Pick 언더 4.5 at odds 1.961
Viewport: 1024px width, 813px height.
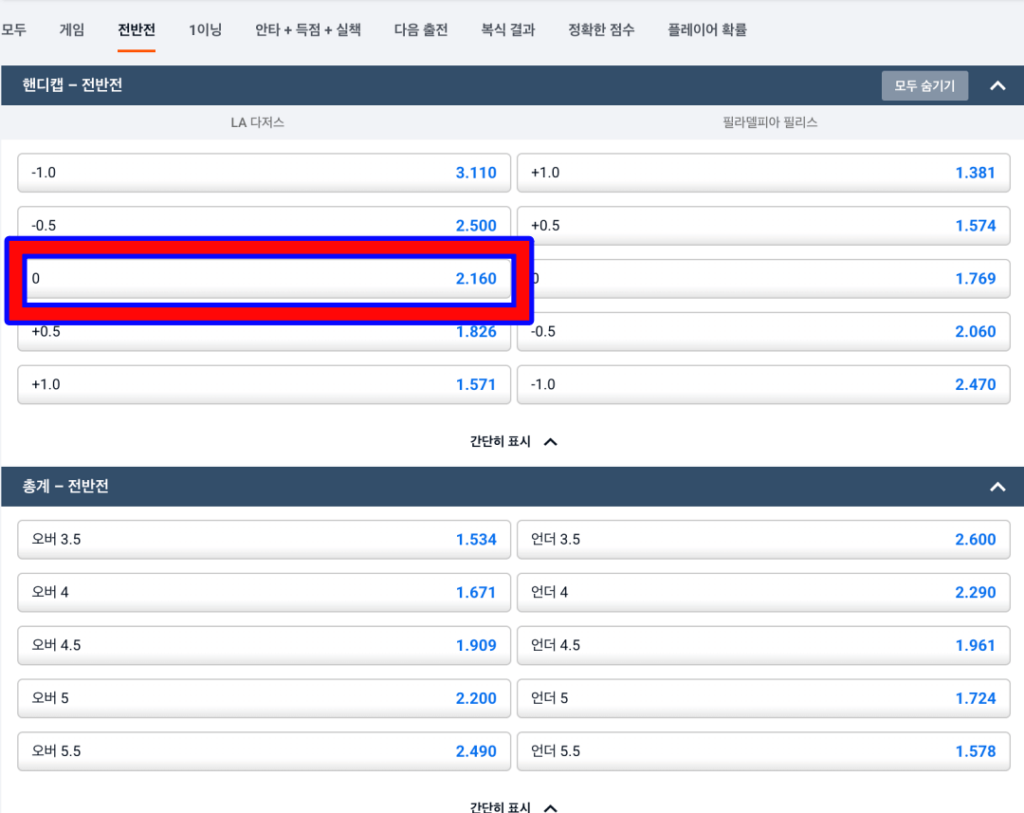[x=763, y=645]
